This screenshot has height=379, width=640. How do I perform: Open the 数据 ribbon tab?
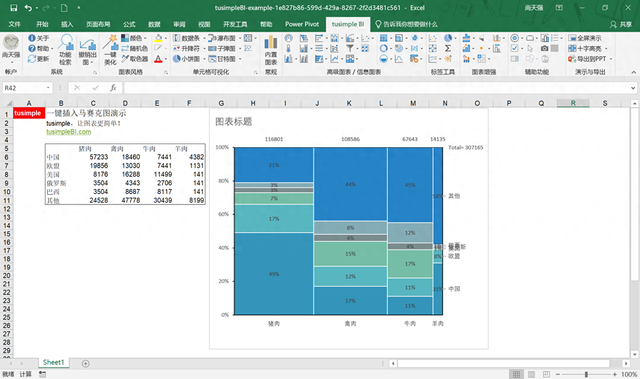coord(154,24)
